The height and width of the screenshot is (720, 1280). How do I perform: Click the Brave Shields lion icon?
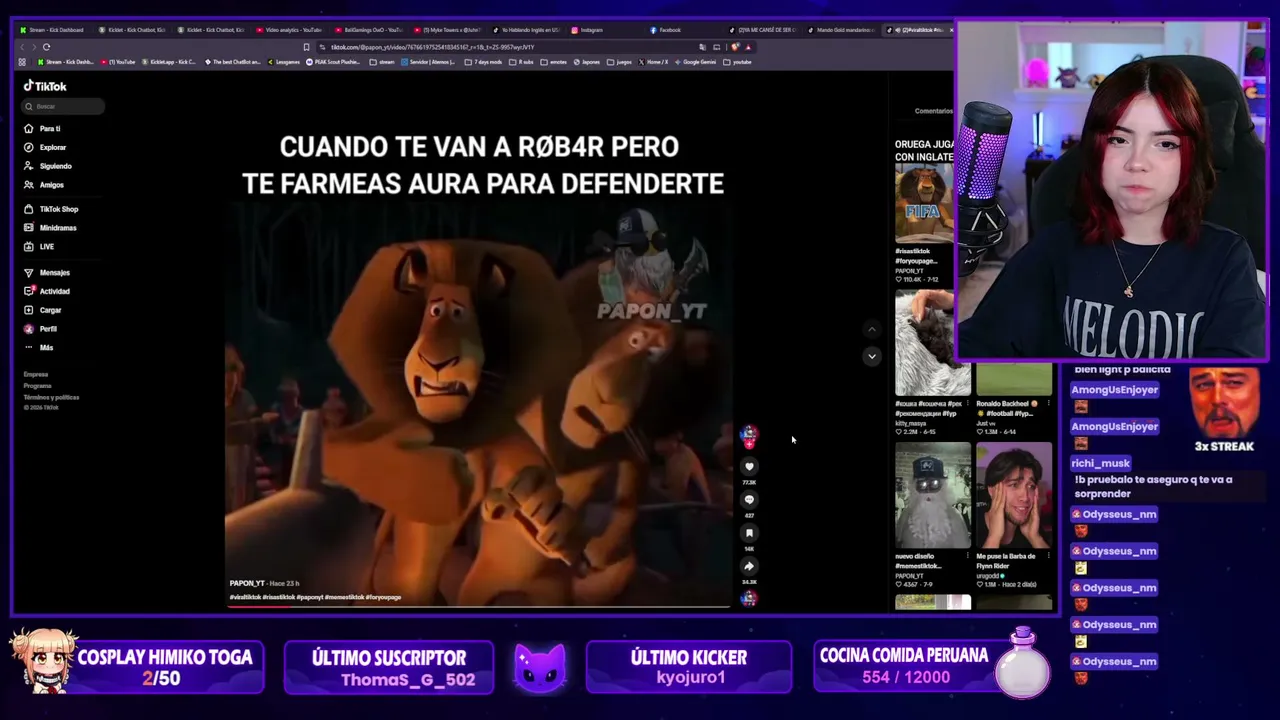pos(735,47)
